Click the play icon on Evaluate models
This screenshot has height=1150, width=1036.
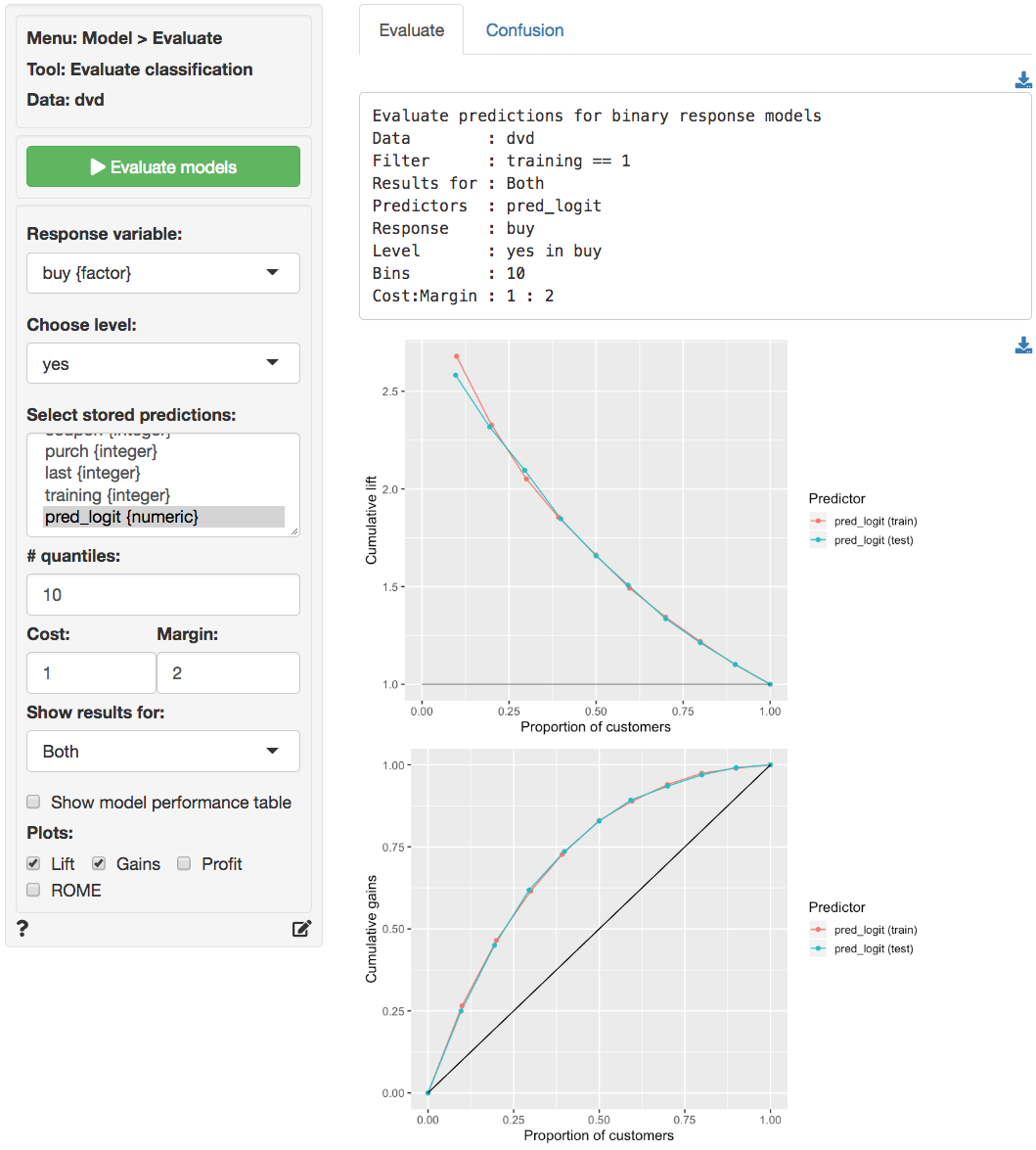(98, 167)
